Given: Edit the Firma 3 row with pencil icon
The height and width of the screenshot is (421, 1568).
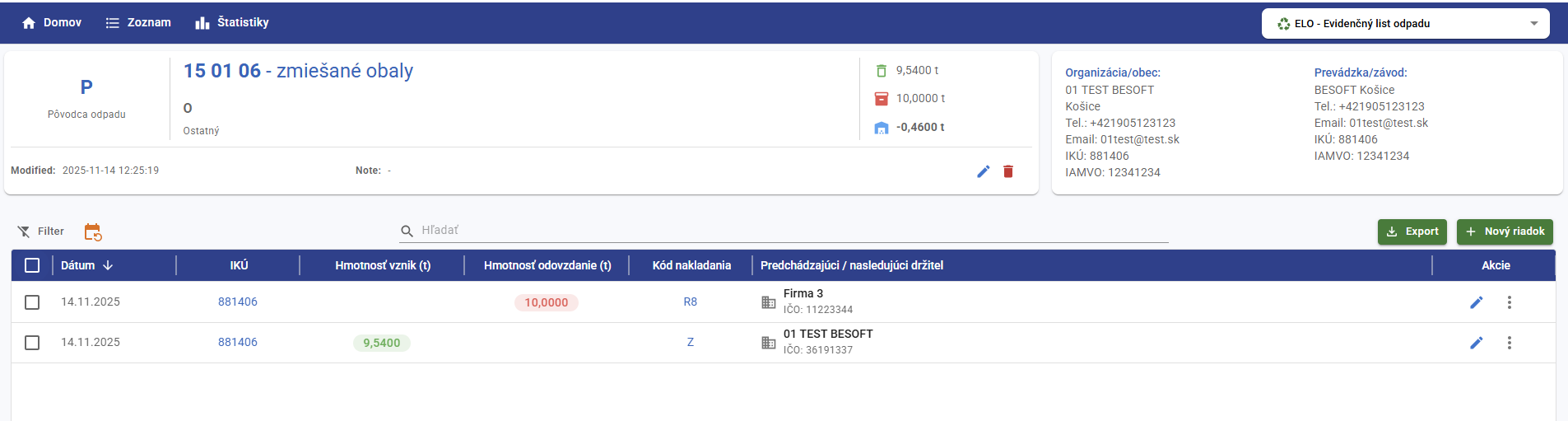Looking at the screenshot, I should point(1476,302).
